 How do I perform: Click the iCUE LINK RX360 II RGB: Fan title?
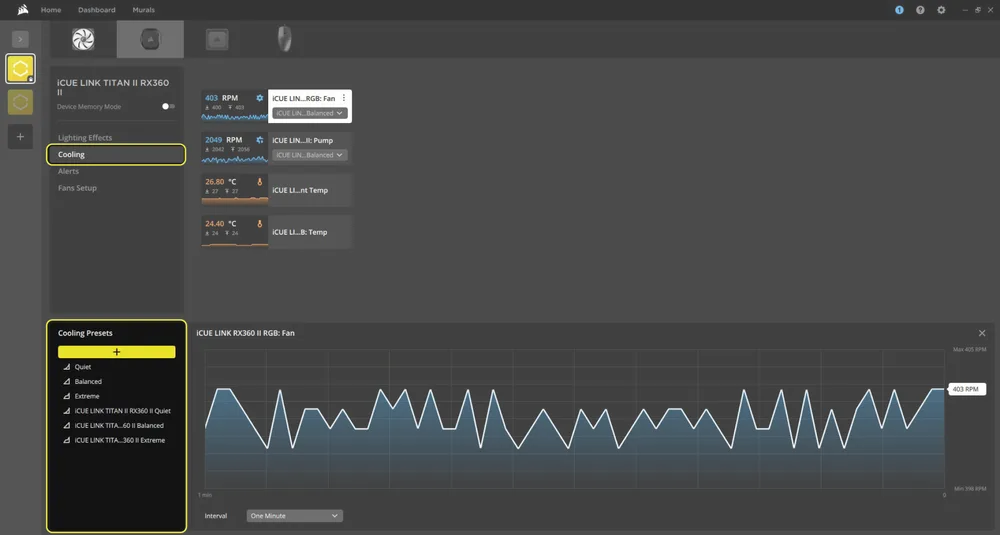tap(246, 333)
